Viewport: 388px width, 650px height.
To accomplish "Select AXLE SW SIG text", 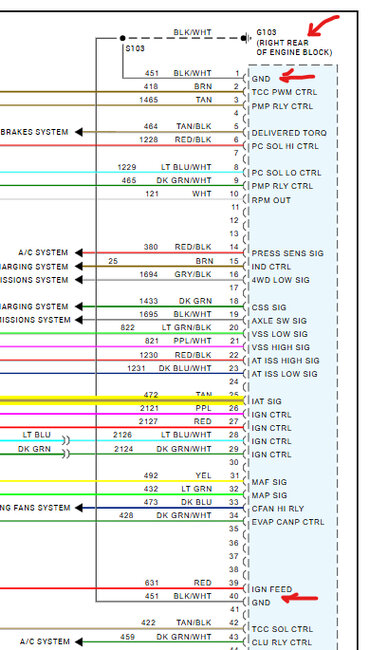I will click(x=279, y=320).
